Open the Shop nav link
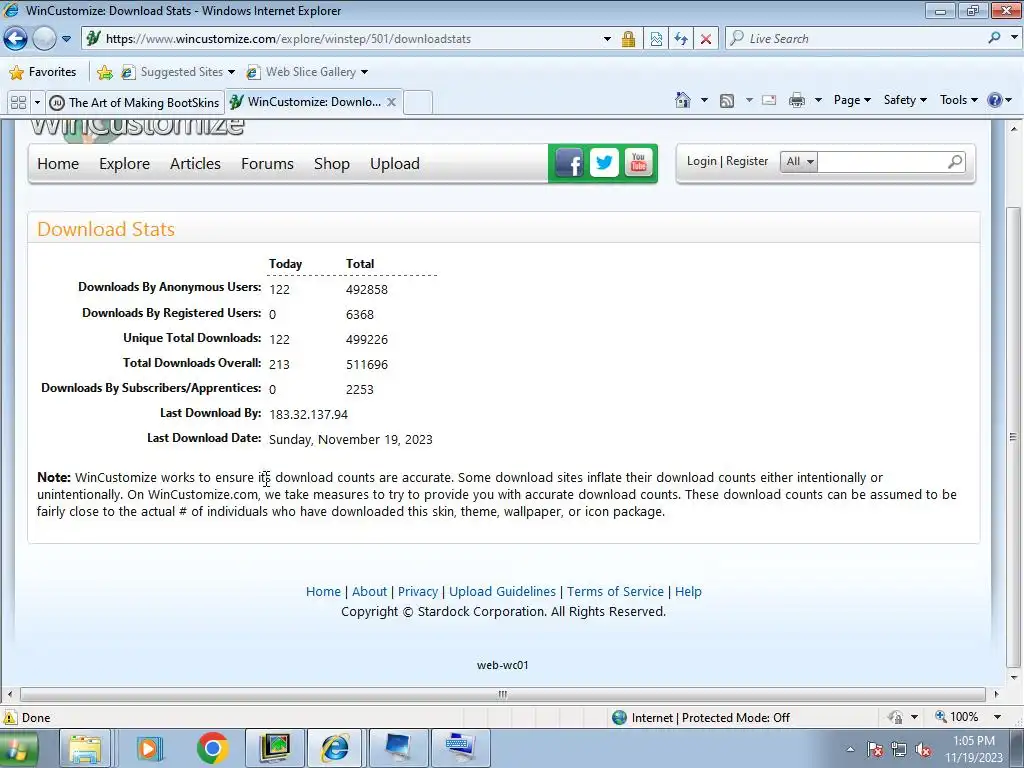Screen dimensions: 1024x768 332,164
